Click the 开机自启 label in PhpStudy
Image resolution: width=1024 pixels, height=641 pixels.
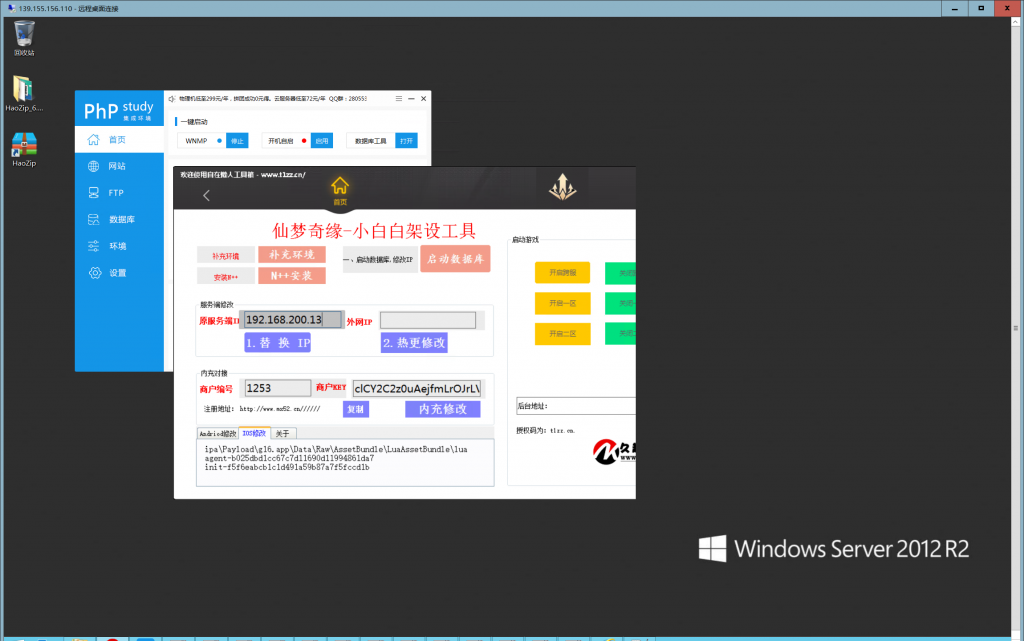[280, 141]
